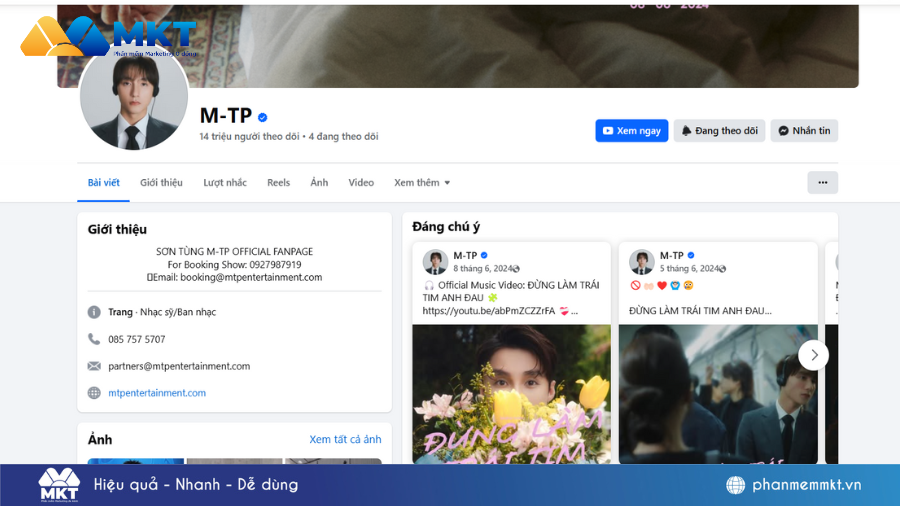Open the M-TP avatar on 5 tháng 6 post
Screen dimensions: 900x506
(642, 262)
